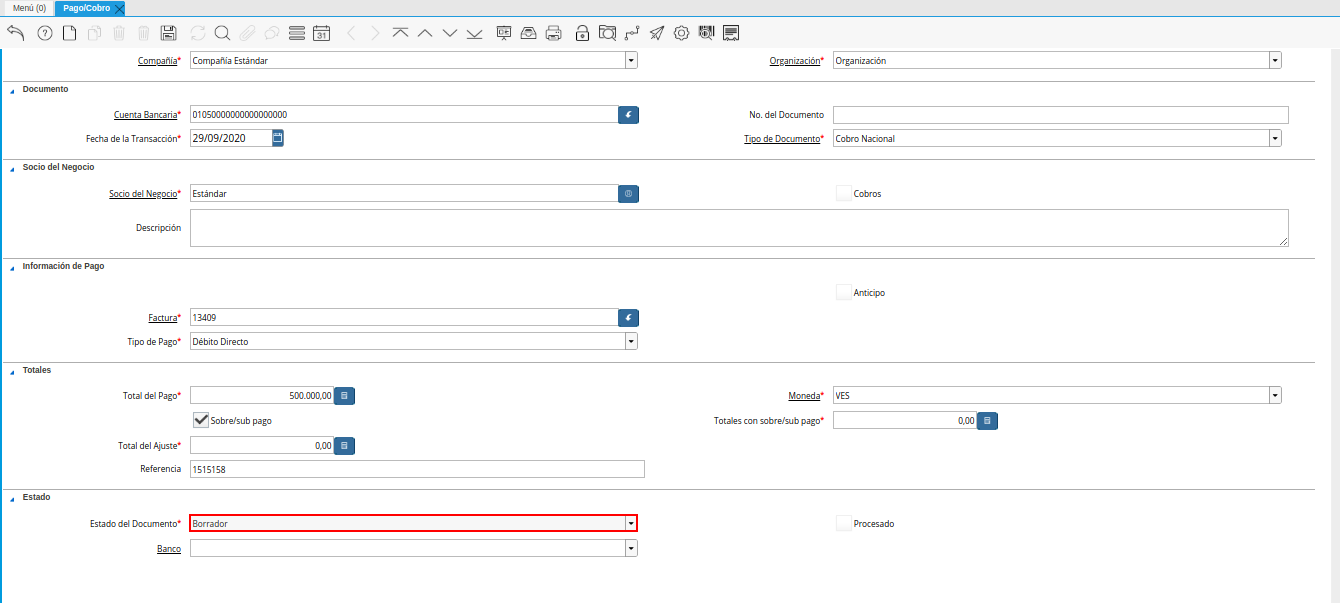Image resolution: width=1340 pixels, height=603 pixels.
Task: Create a new record with page icon
Action: (x=69, y=33)
